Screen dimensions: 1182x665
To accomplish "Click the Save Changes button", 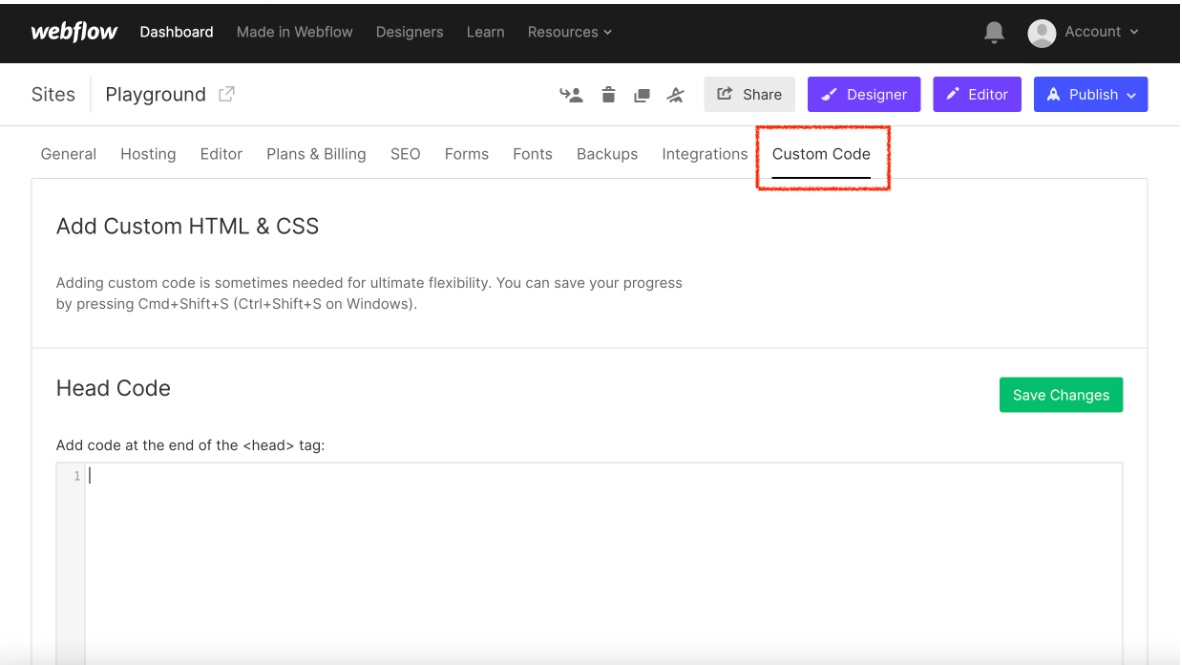I will pyautogui.click(x=1061, y=395).
